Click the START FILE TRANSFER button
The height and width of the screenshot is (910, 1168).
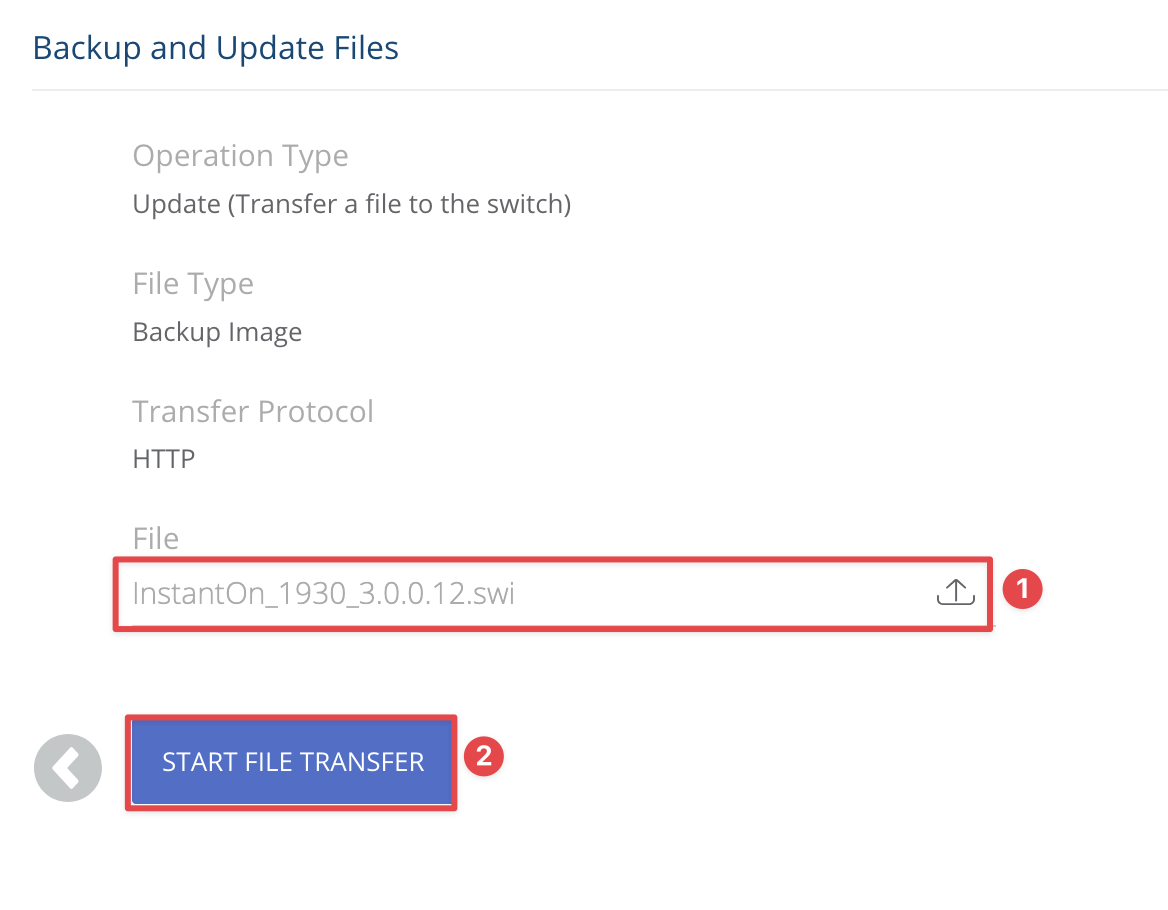pos(292,763)
